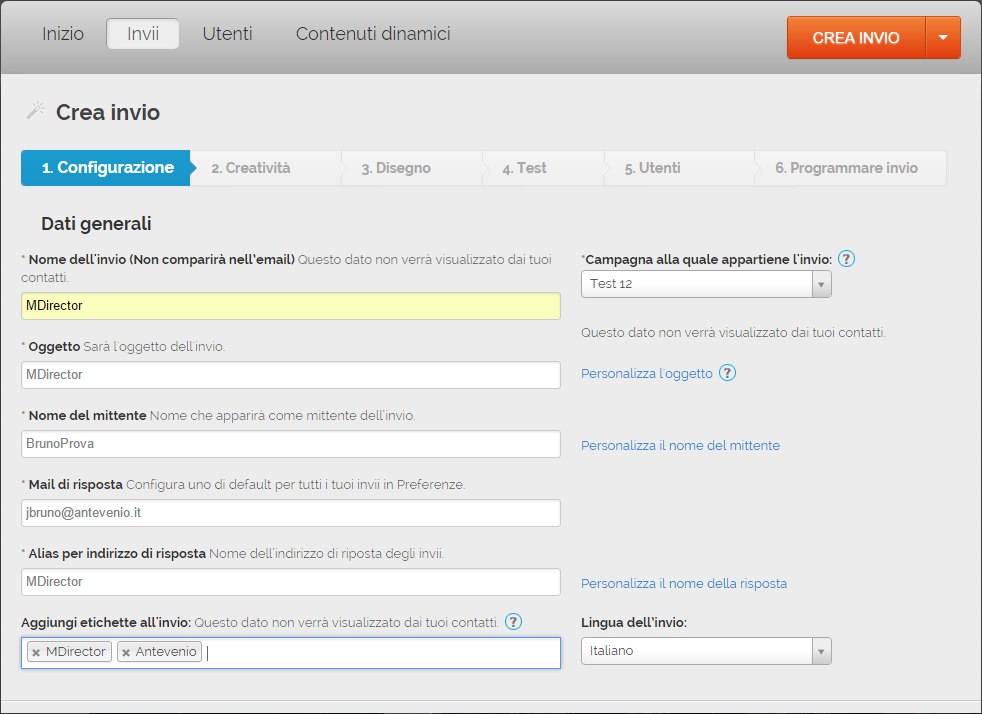Screen dimensions: 982x714
Task: Remove the Antevenio tag
Action: [x=126, y=652]
